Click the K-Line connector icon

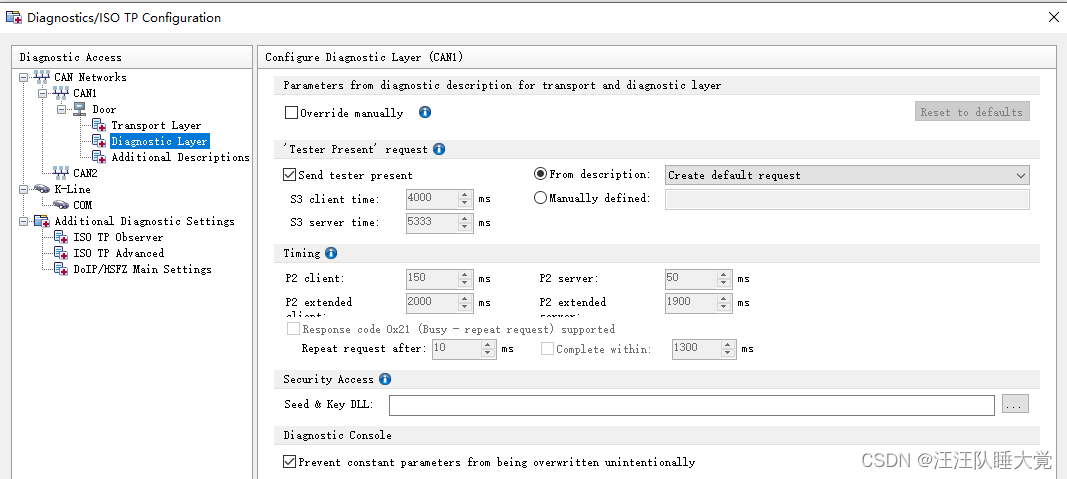coord(41,189)
